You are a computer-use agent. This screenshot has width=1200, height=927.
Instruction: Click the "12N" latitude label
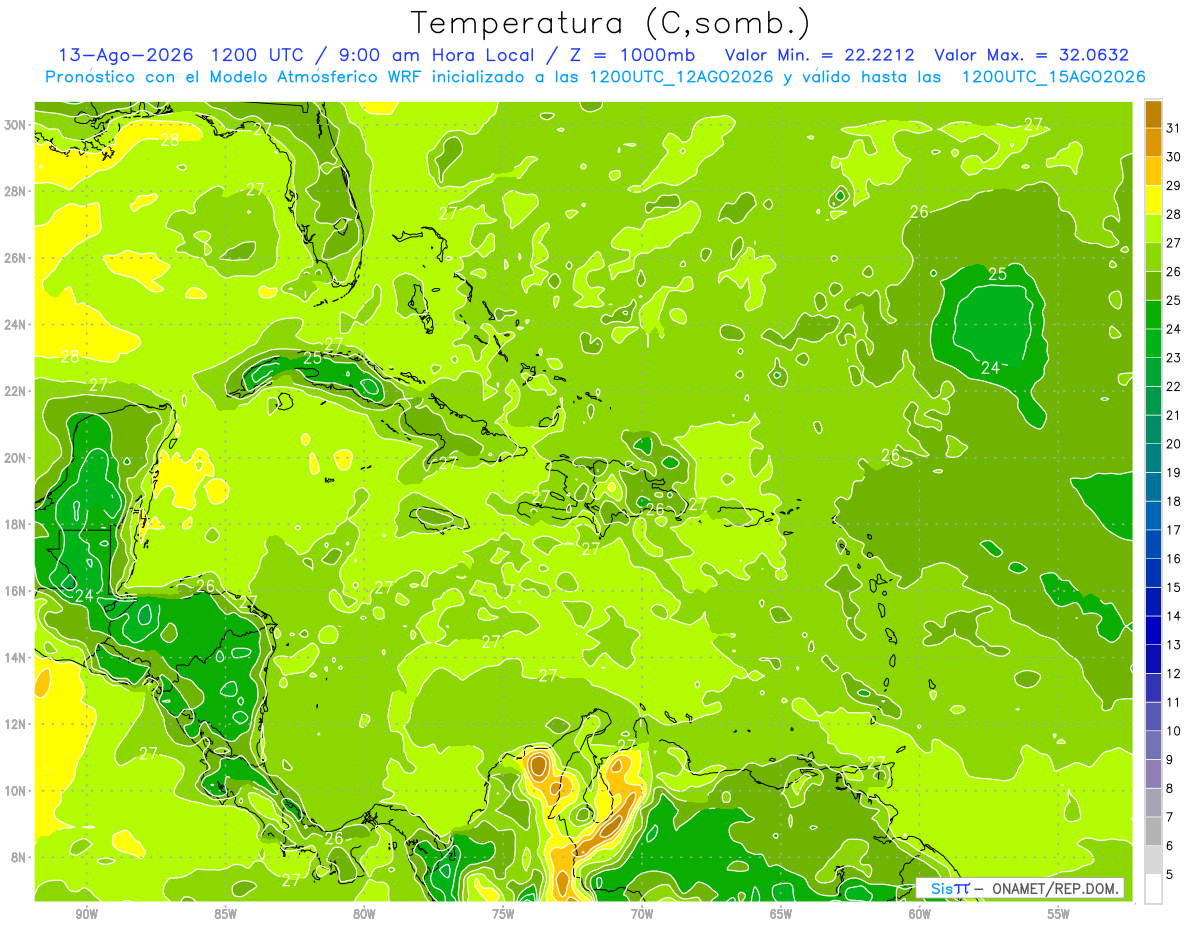15,724
